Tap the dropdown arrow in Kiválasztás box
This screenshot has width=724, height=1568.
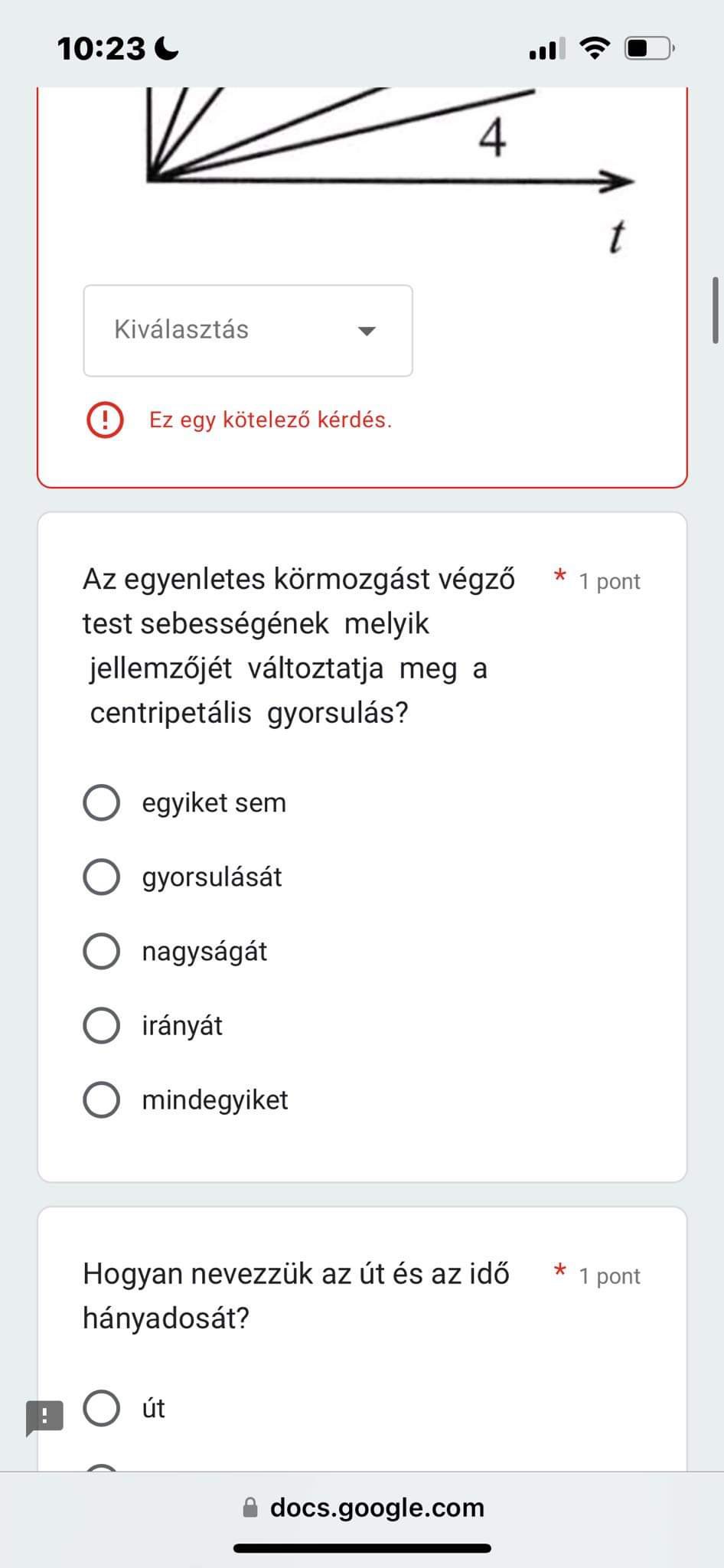367,331
